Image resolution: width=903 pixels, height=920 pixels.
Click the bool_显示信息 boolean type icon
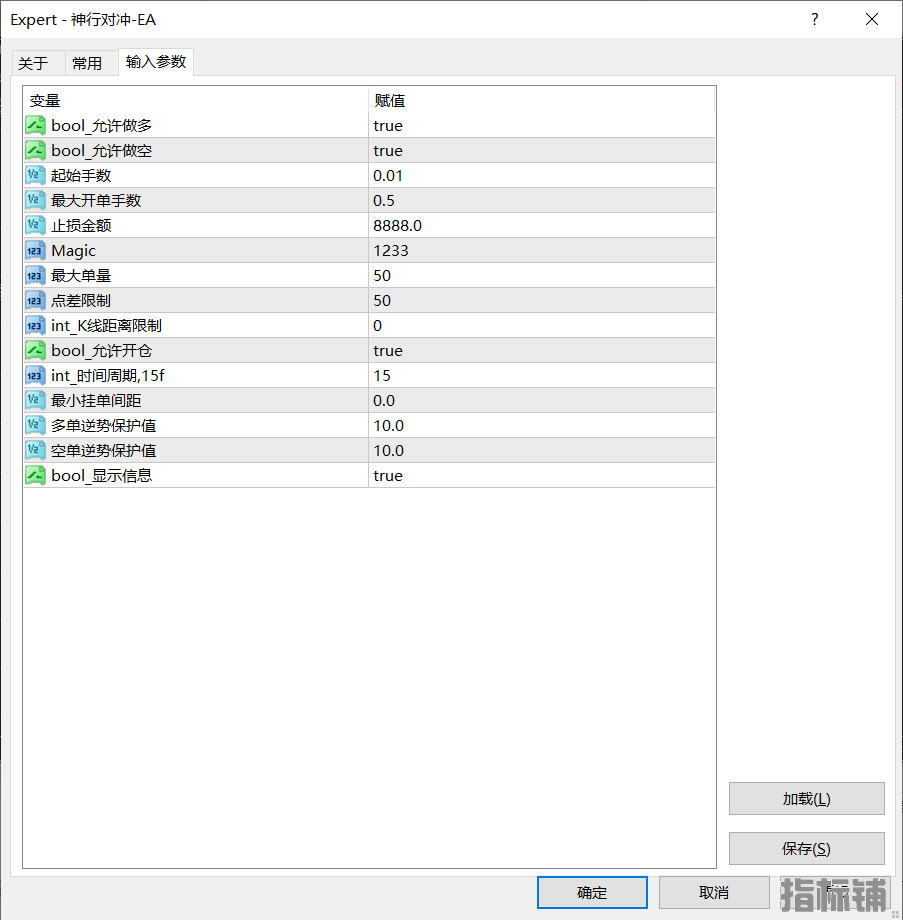click(35, 475)
